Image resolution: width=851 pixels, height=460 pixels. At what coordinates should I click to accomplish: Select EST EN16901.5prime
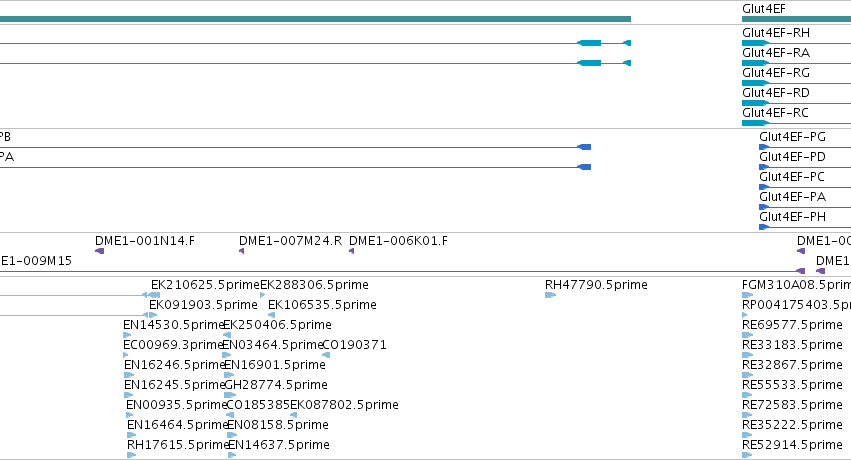coord(275,365)
